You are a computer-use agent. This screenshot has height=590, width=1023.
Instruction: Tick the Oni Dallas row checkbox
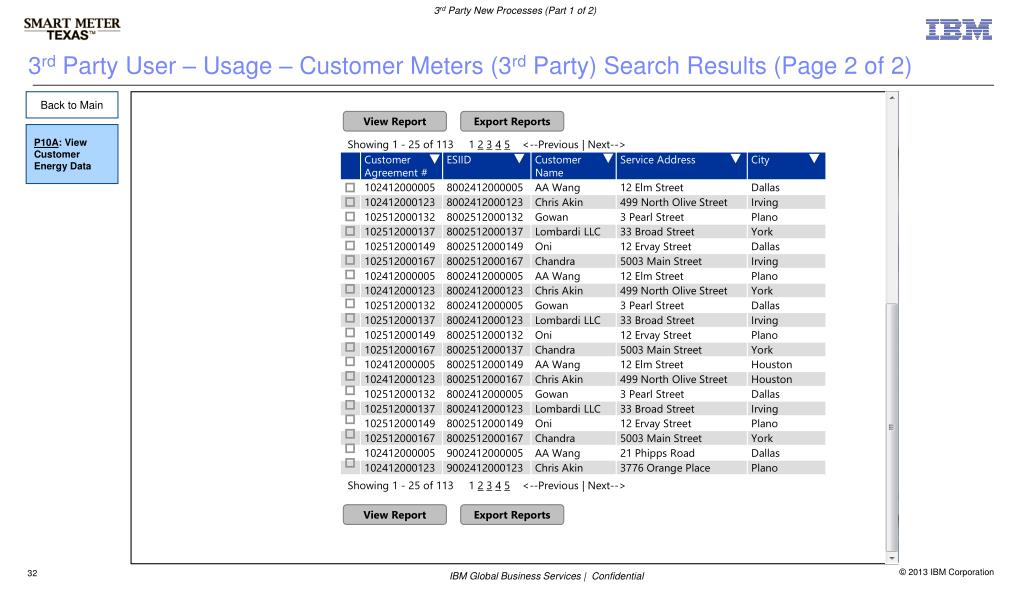click(350, 246)
